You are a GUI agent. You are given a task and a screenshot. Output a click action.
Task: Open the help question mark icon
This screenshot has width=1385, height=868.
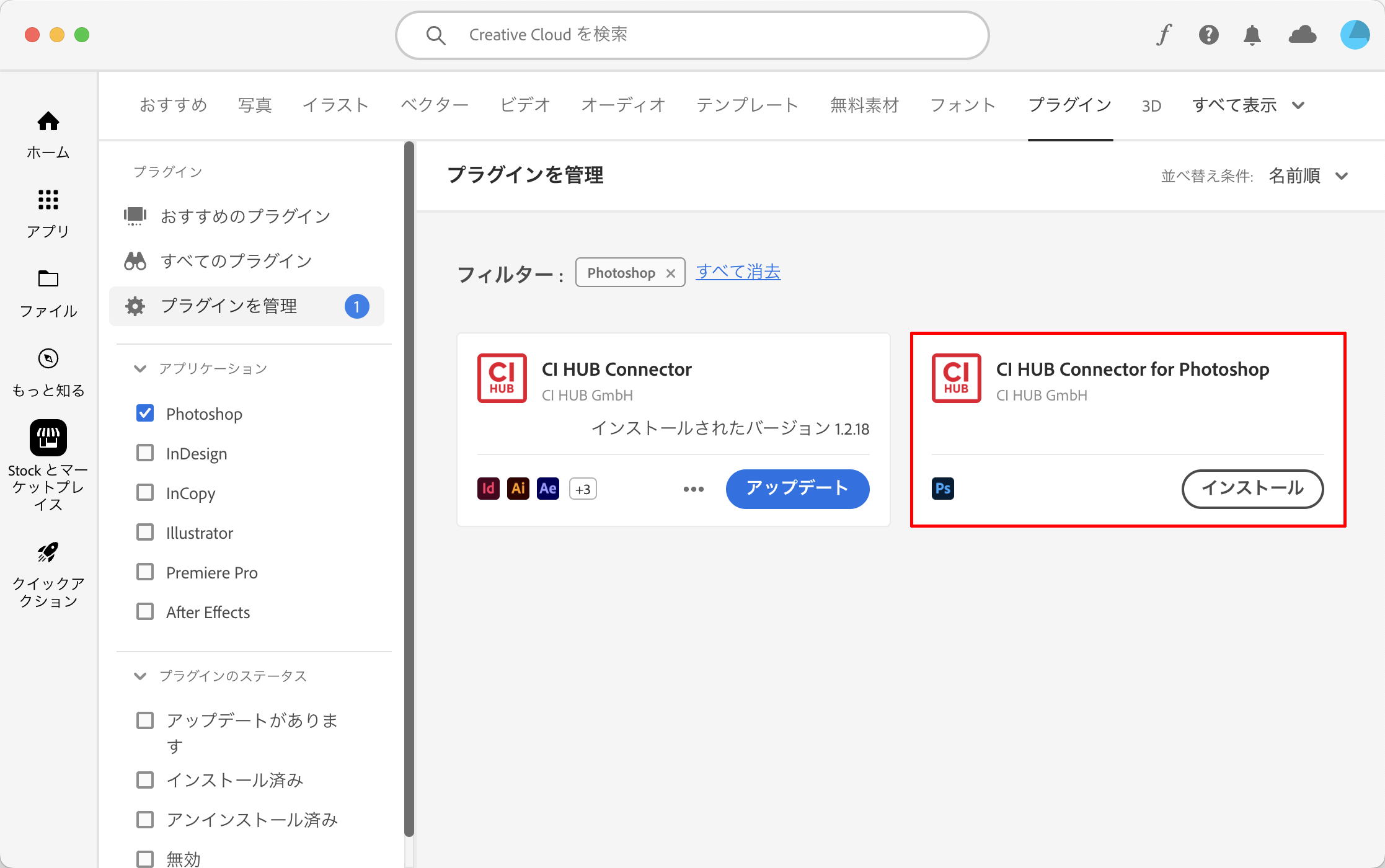tap(1208, 35)
